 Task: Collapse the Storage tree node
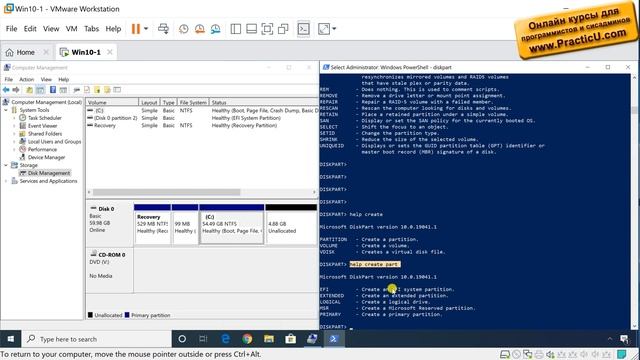6,165
